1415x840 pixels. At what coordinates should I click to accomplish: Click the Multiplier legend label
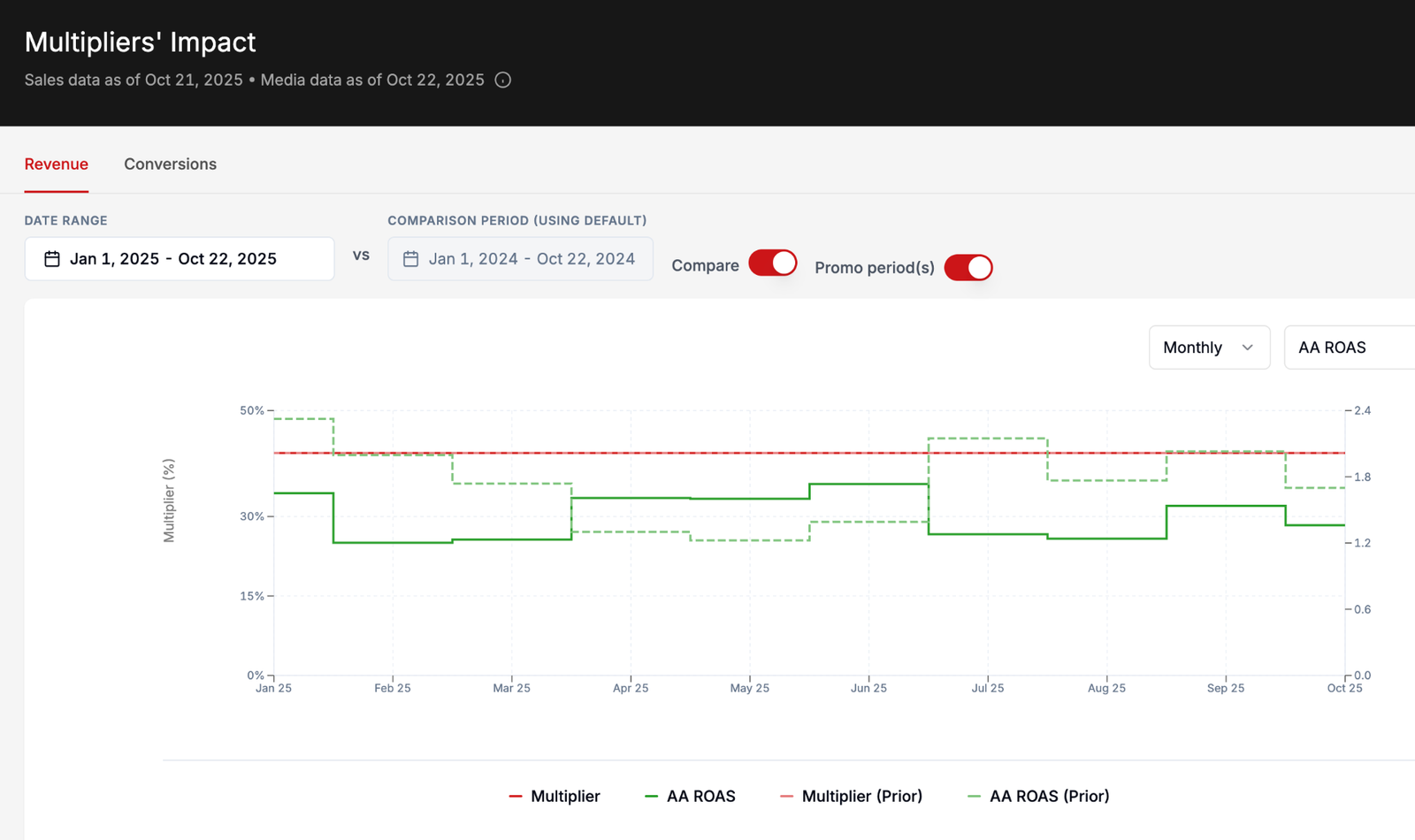point(565,797)
